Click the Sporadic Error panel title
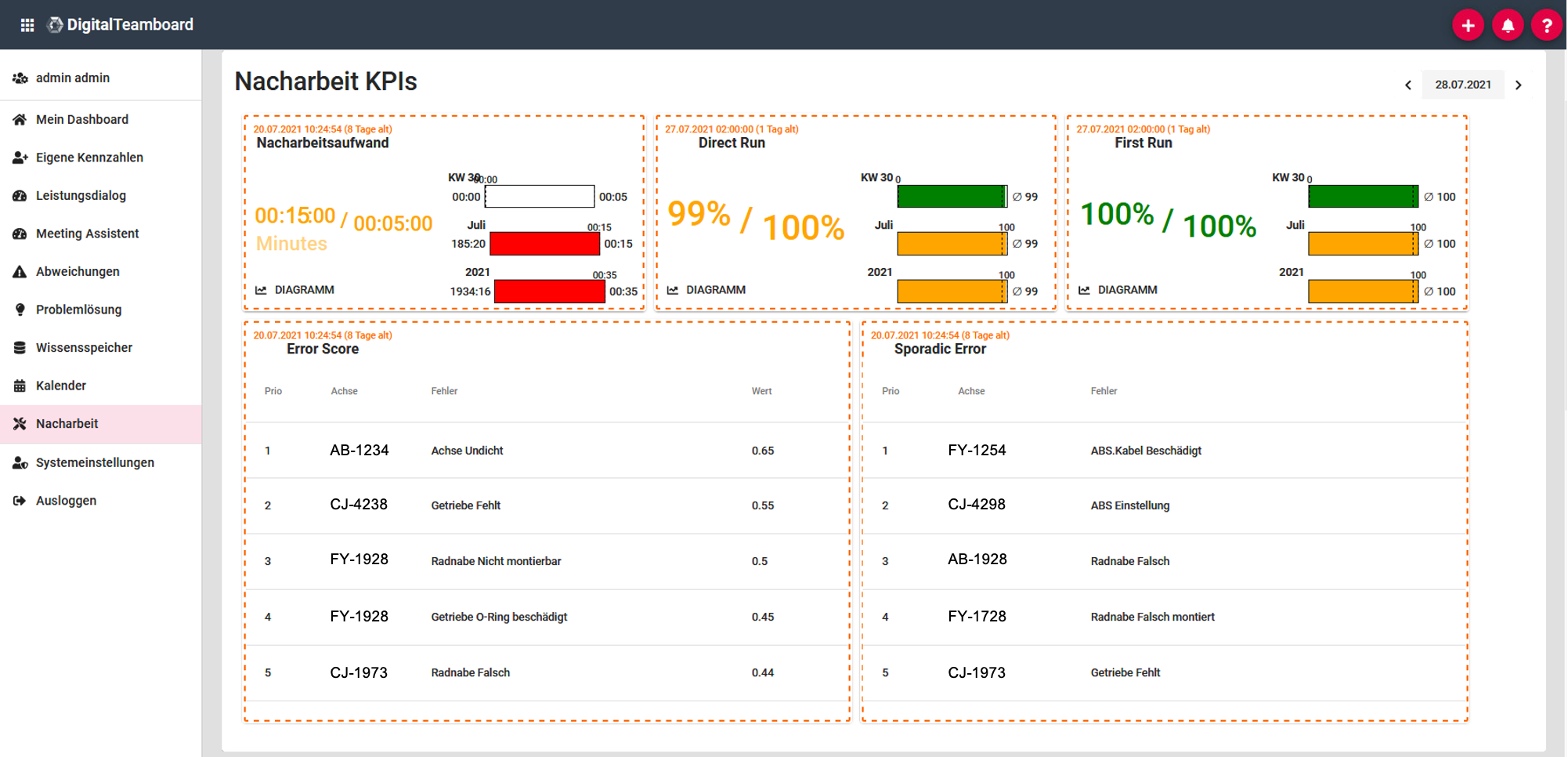 (x=940, y=350)
